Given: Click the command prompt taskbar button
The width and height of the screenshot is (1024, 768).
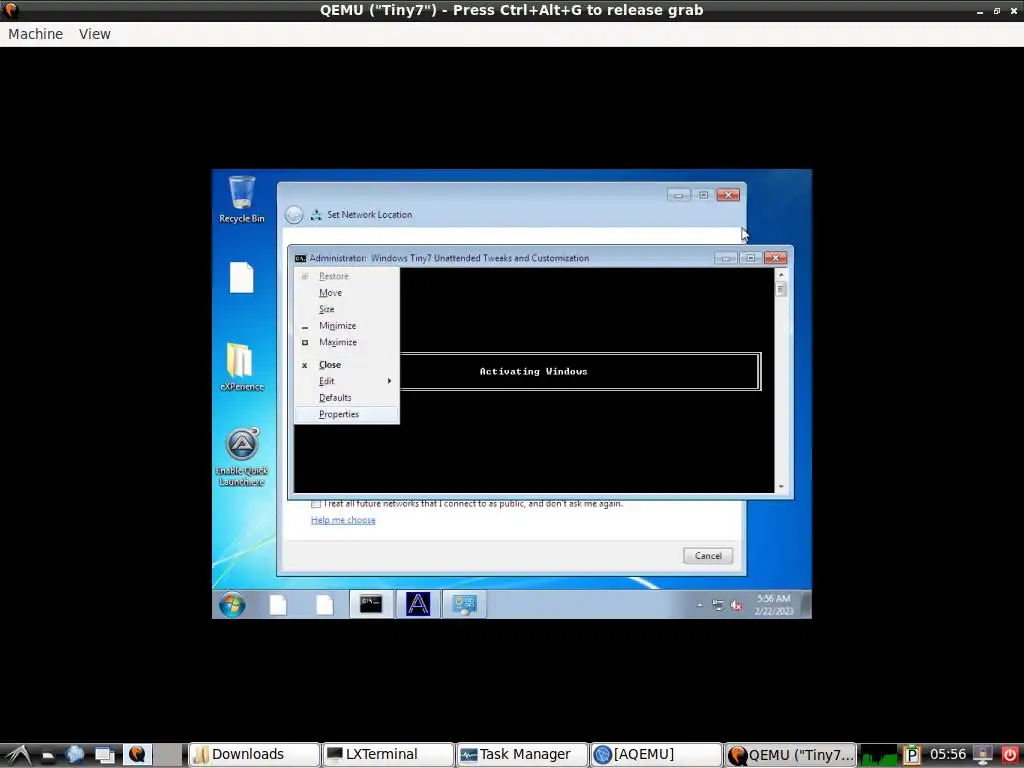Looking at the screenshot, I should [371, 604].
